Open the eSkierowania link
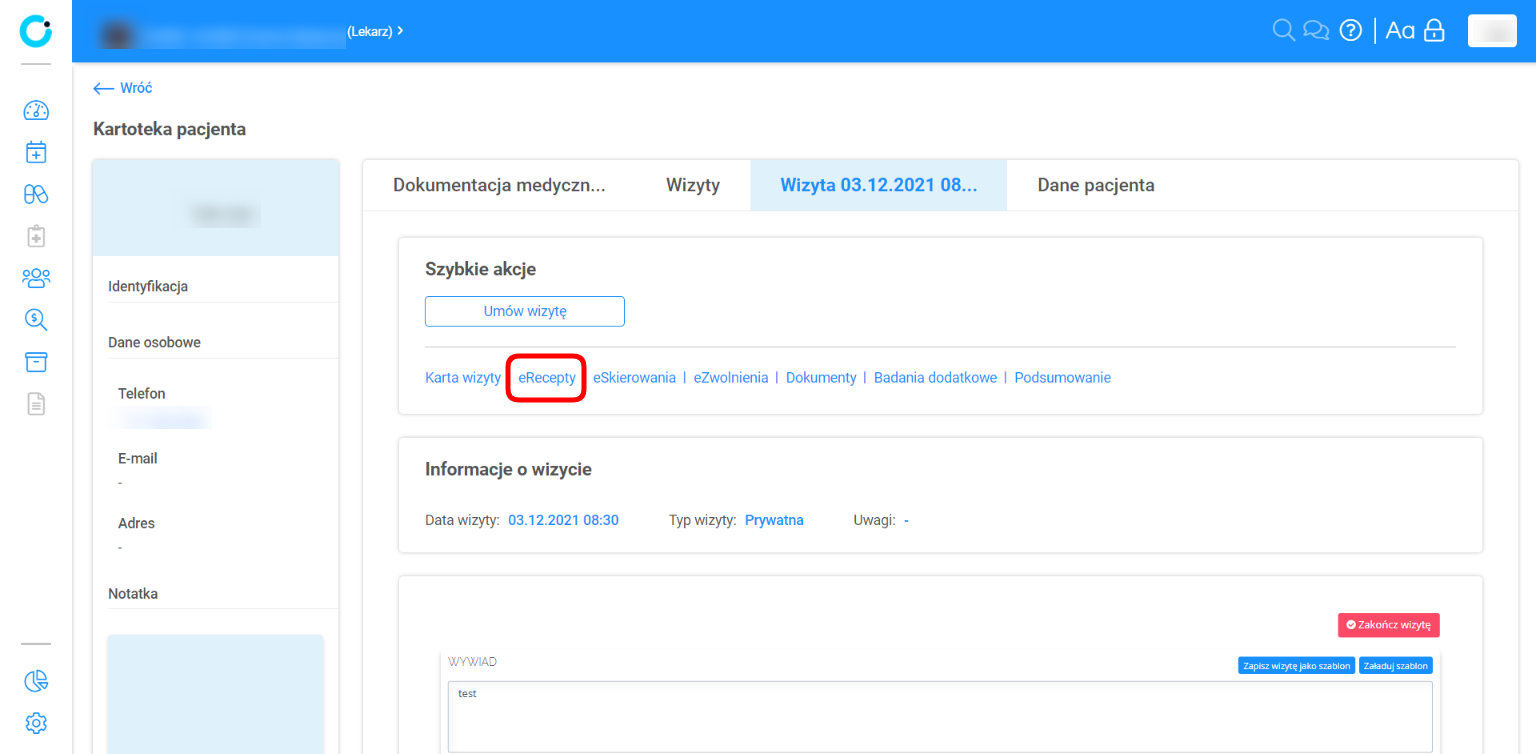The height and width of the screenshot is (754, 1536). [x=634, y=378]
